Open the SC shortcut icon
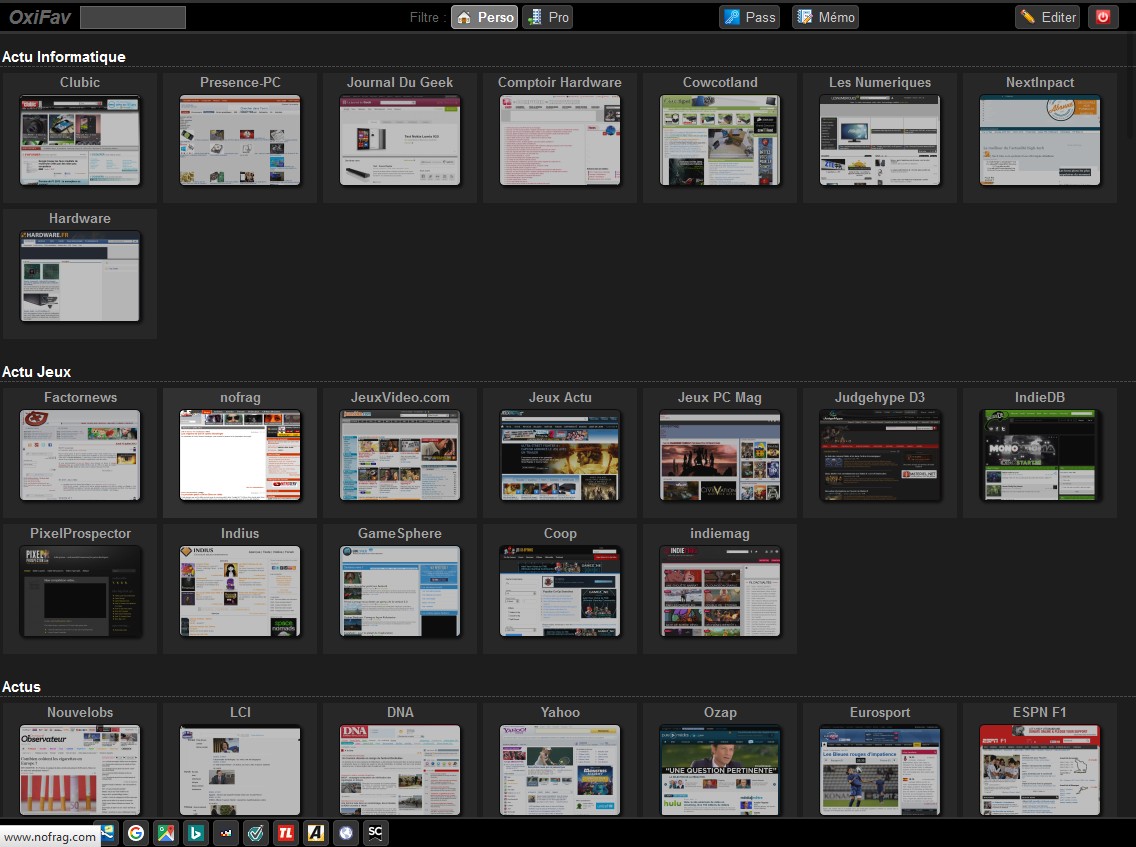Screen dimensions: 1136x847 pos(375,833)
